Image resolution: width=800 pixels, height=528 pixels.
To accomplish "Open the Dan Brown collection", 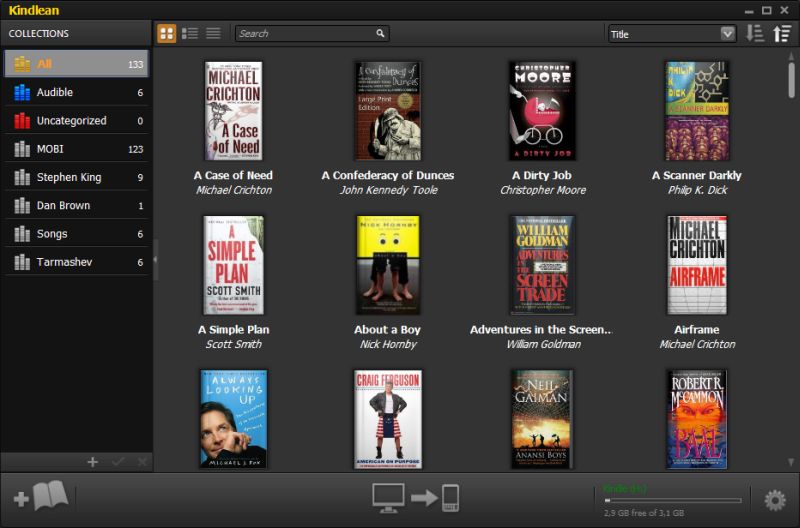I will [x=77, y=206].
